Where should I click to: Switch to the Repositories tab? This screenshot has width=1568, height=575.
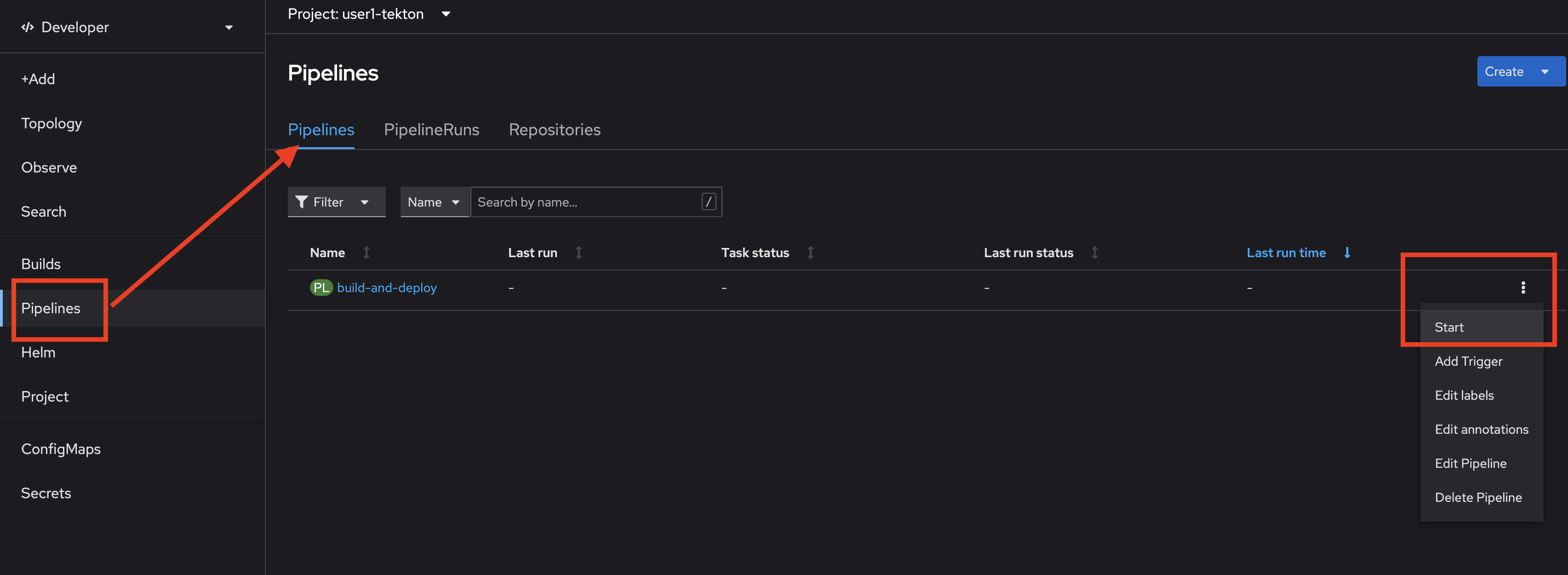pyautogui.click(x=555, y=130)
